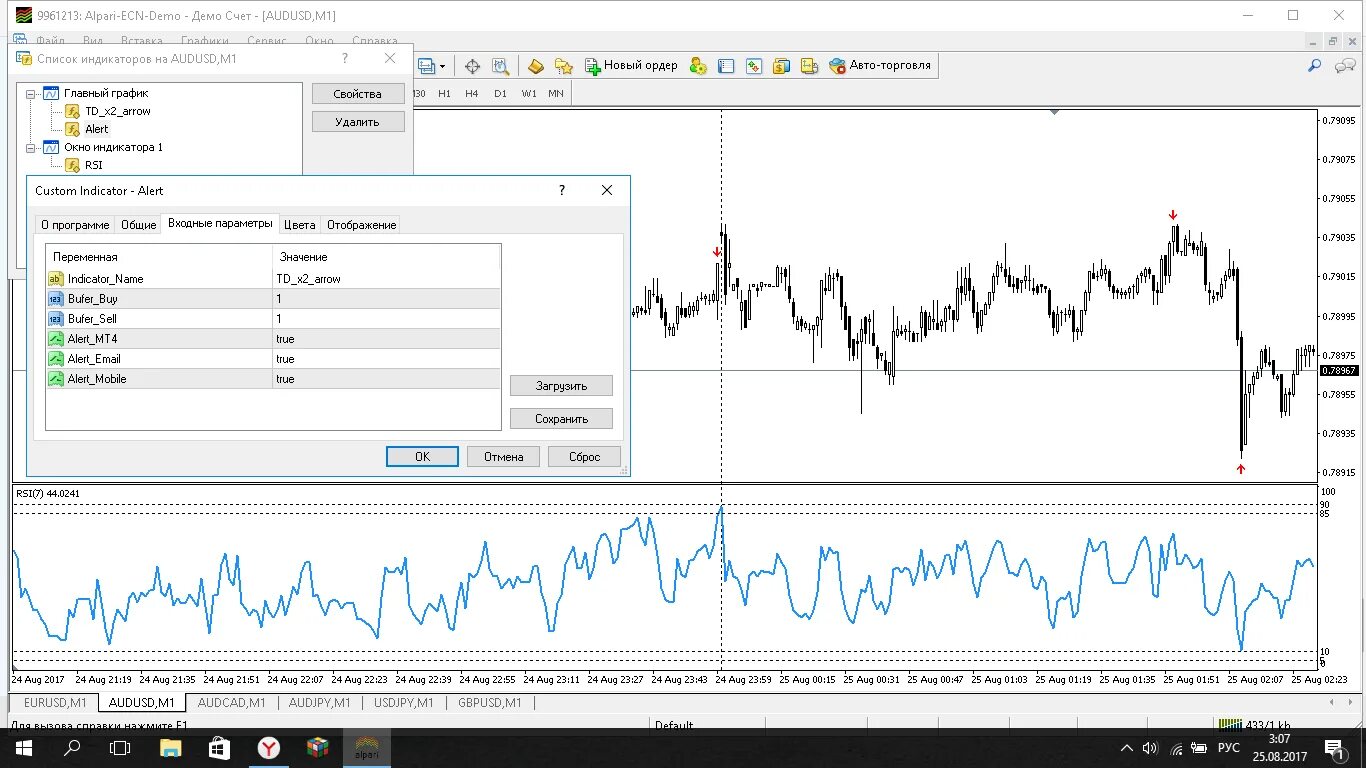
Task: Click the Сброс button
Action: point(585,456)
